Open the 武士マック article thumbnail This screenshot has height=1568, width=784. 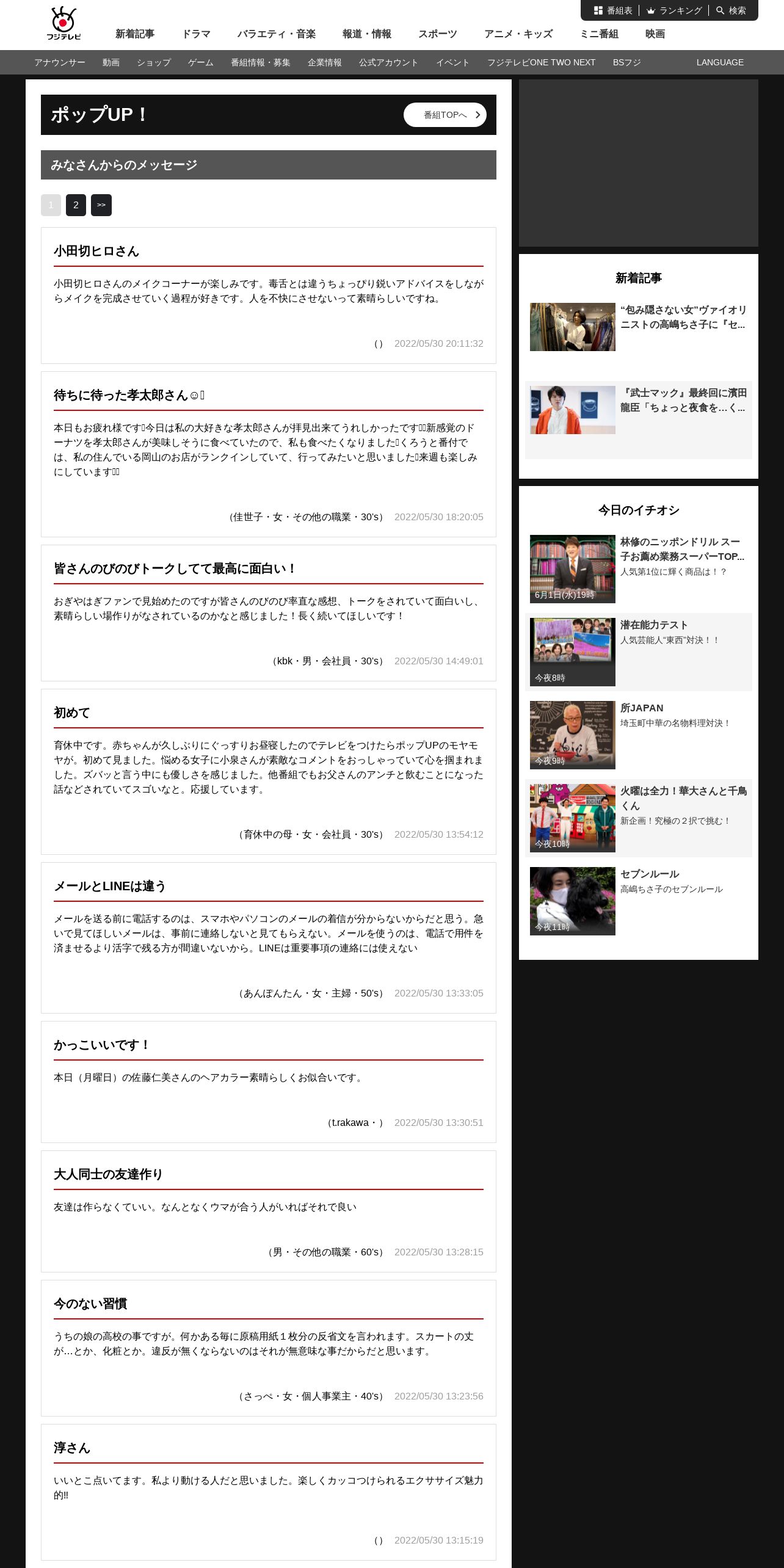(x=573, y=410)
